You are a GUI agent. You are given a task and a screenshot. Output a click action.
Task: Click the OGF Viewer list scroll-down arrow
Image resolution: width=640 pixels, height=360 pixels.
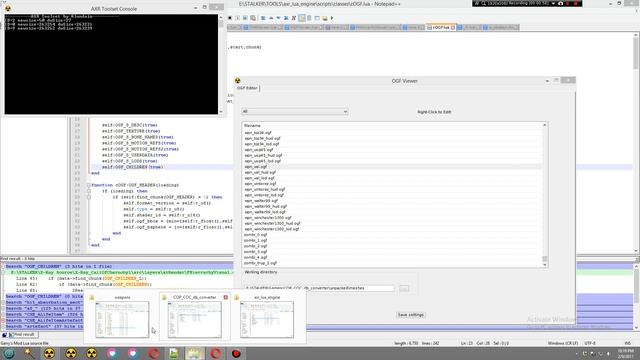tap(544, 265)
